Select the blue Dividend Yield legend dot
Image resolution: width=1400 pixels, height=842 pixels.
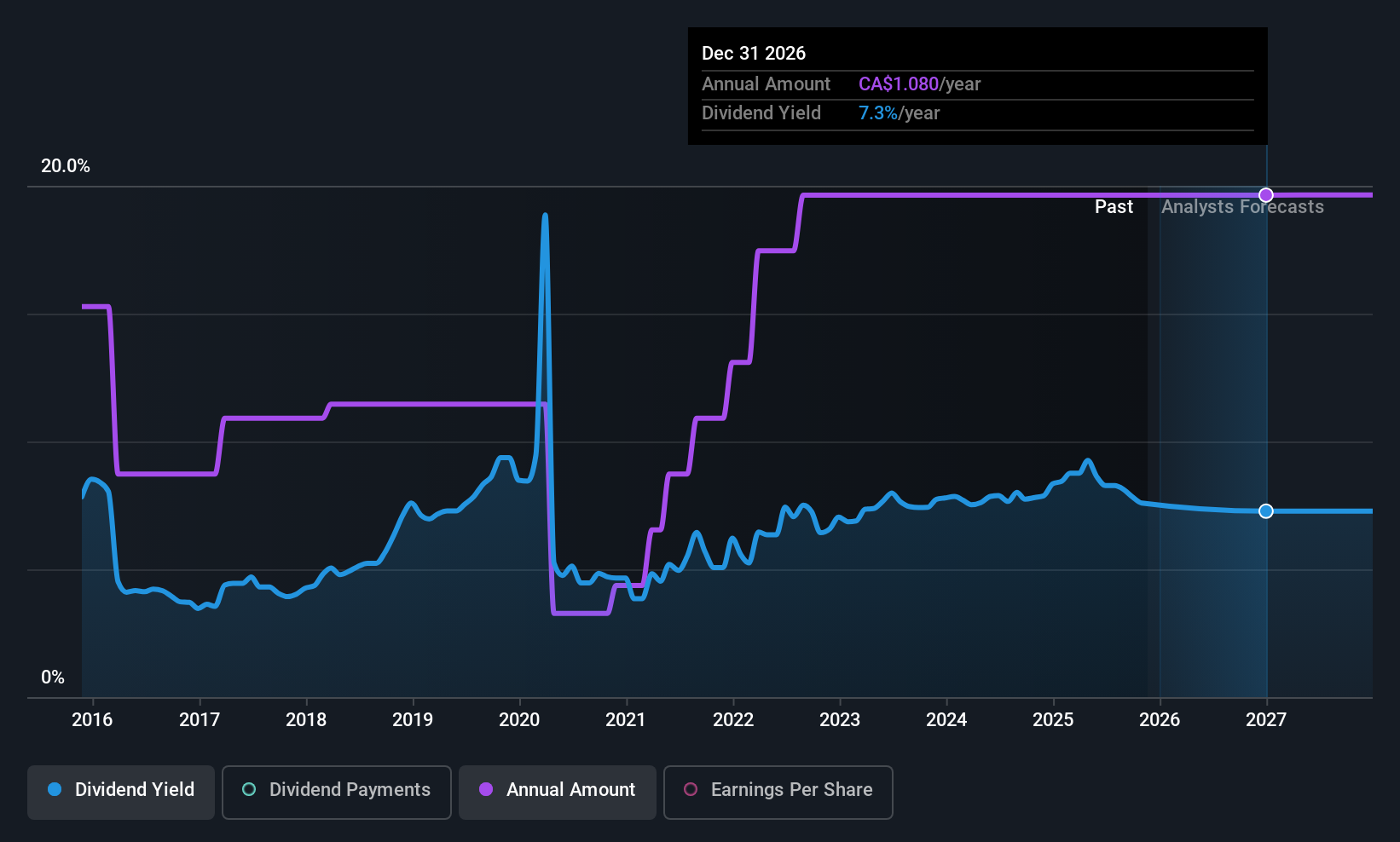point(53,790)
